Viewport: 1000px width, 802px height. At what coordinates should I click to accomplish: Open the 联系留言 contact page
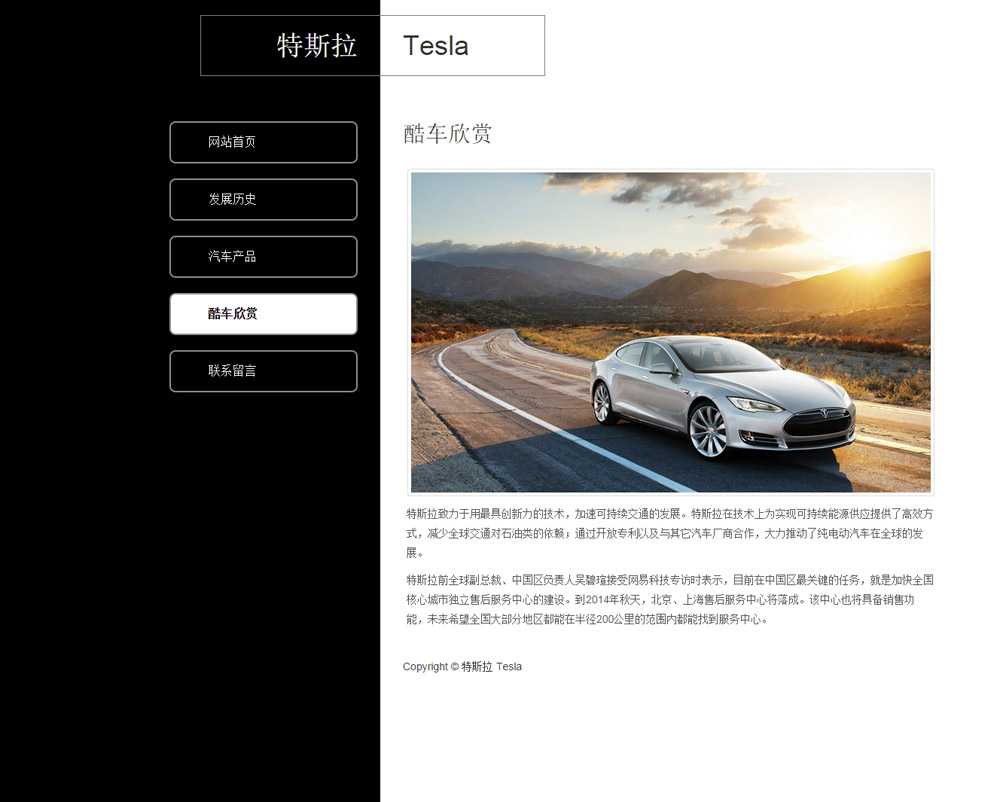pos(263,371)
